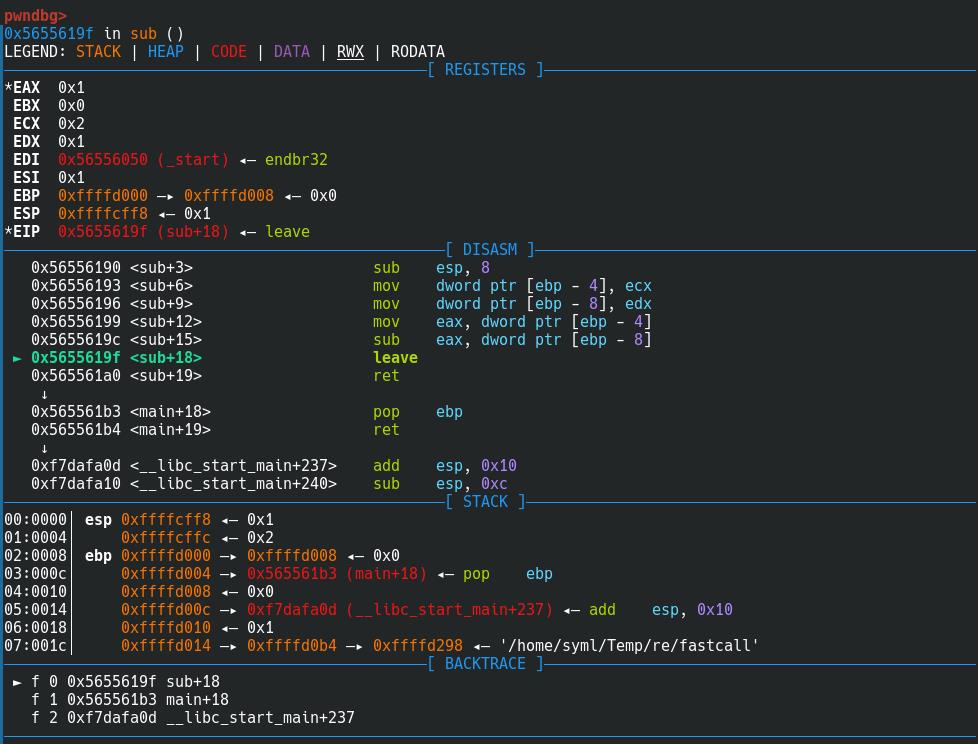978x744 pixels.
Task: Click the pwndbg> prompt
Action: point(35,15)
